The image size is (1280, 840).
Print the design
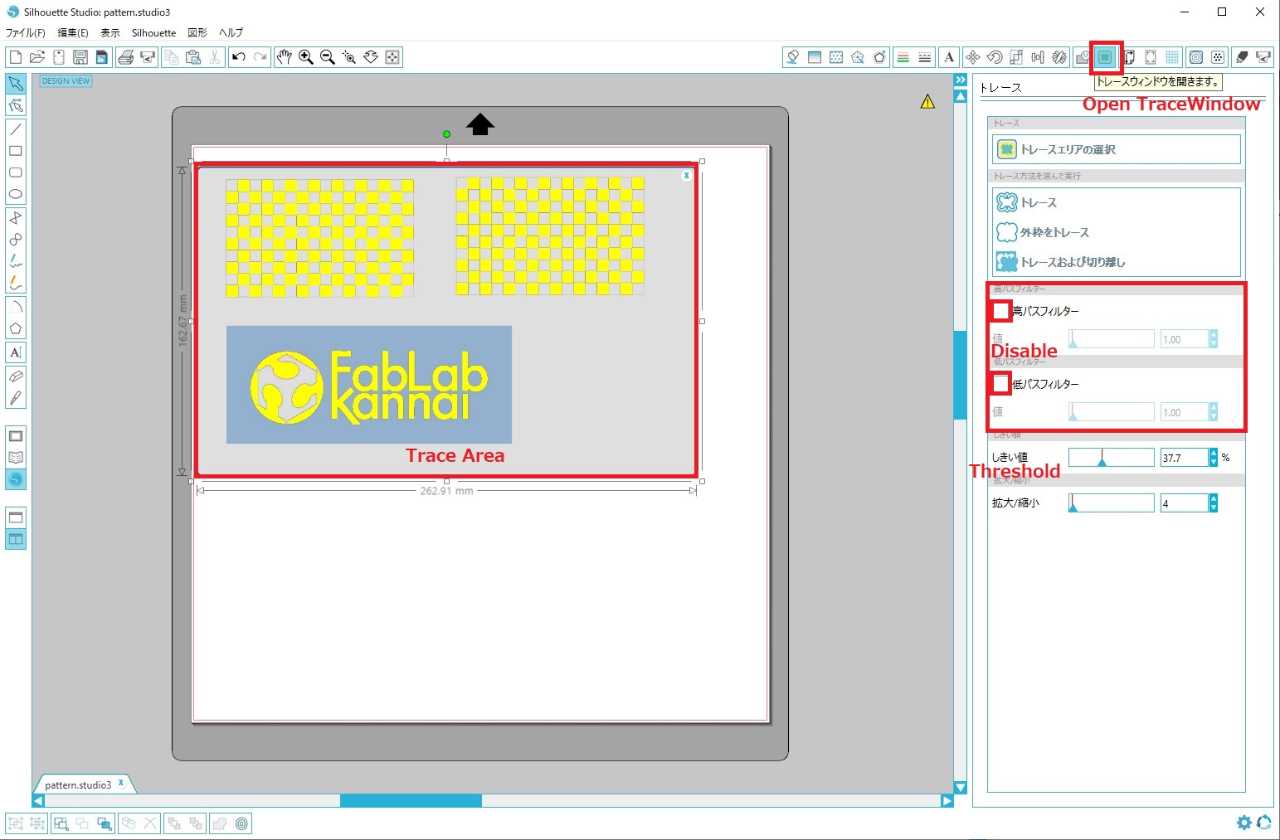point(126,57)
